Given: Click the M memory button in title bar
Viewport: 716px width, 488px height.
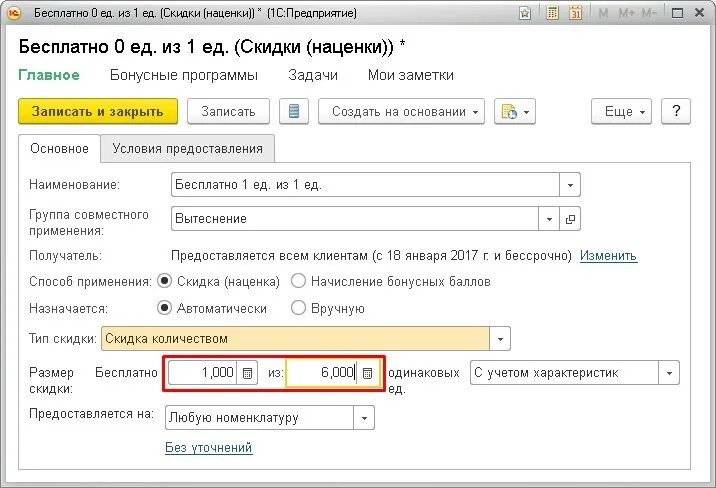Looking at the screenshot, I should click(603, 13).
